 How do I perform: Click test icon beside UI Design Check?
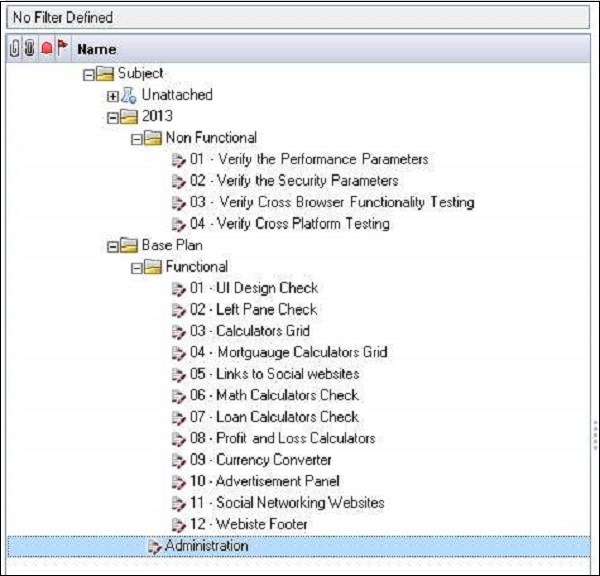click(179, 289)
